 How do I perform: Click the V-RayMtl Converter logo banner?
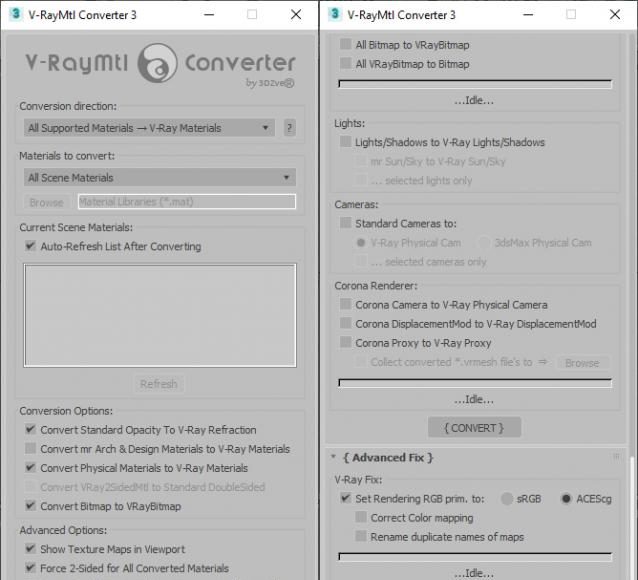pos(160,66)
